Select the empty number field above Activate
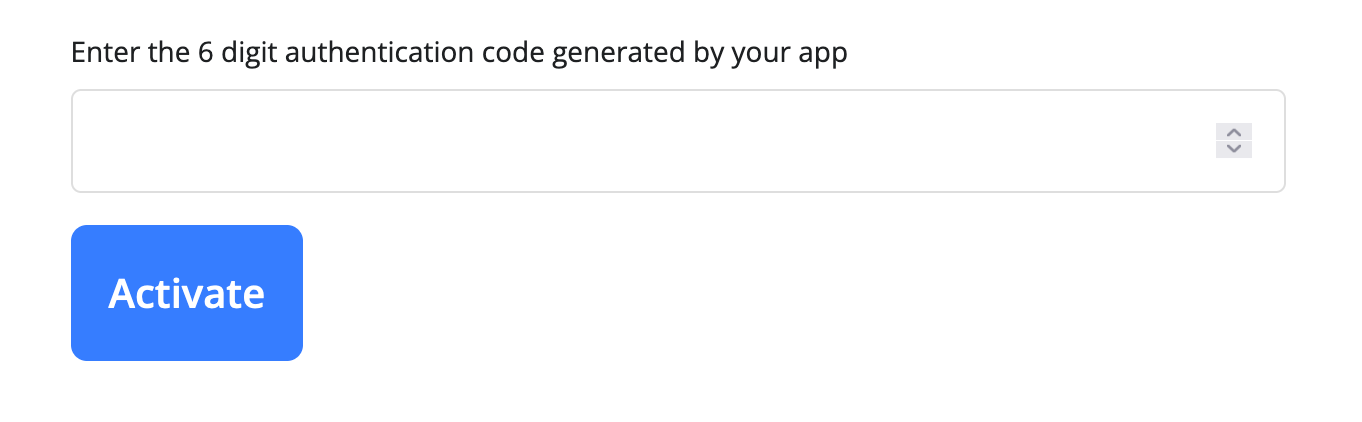This screenshot has height=422, width=1362. pyautogui.click(x=640, y=141)
